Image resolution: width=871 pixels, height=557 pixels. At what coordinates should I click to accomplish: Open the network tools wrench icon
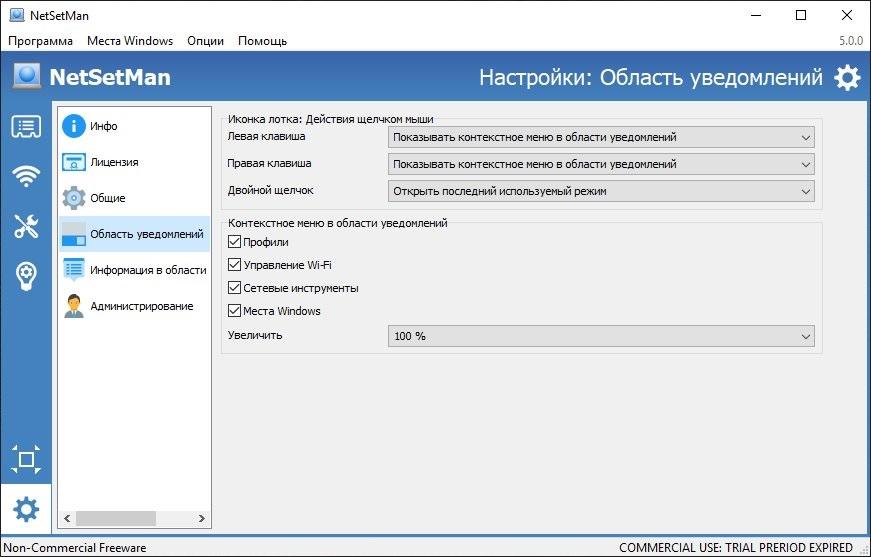pos(26,226)
